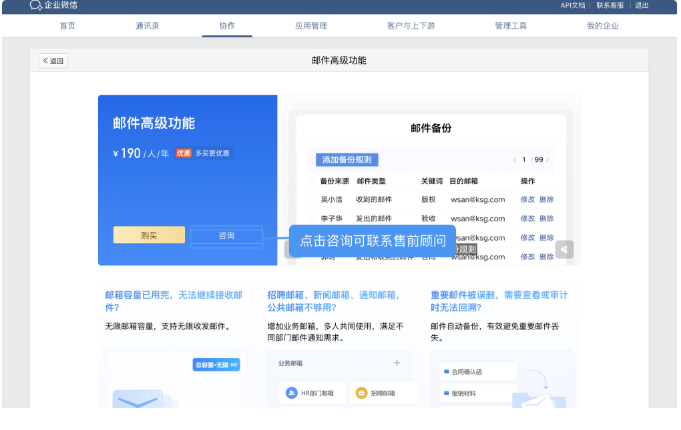
Task: Click 修改 link in 吴小浩 row
Action: 527,199
